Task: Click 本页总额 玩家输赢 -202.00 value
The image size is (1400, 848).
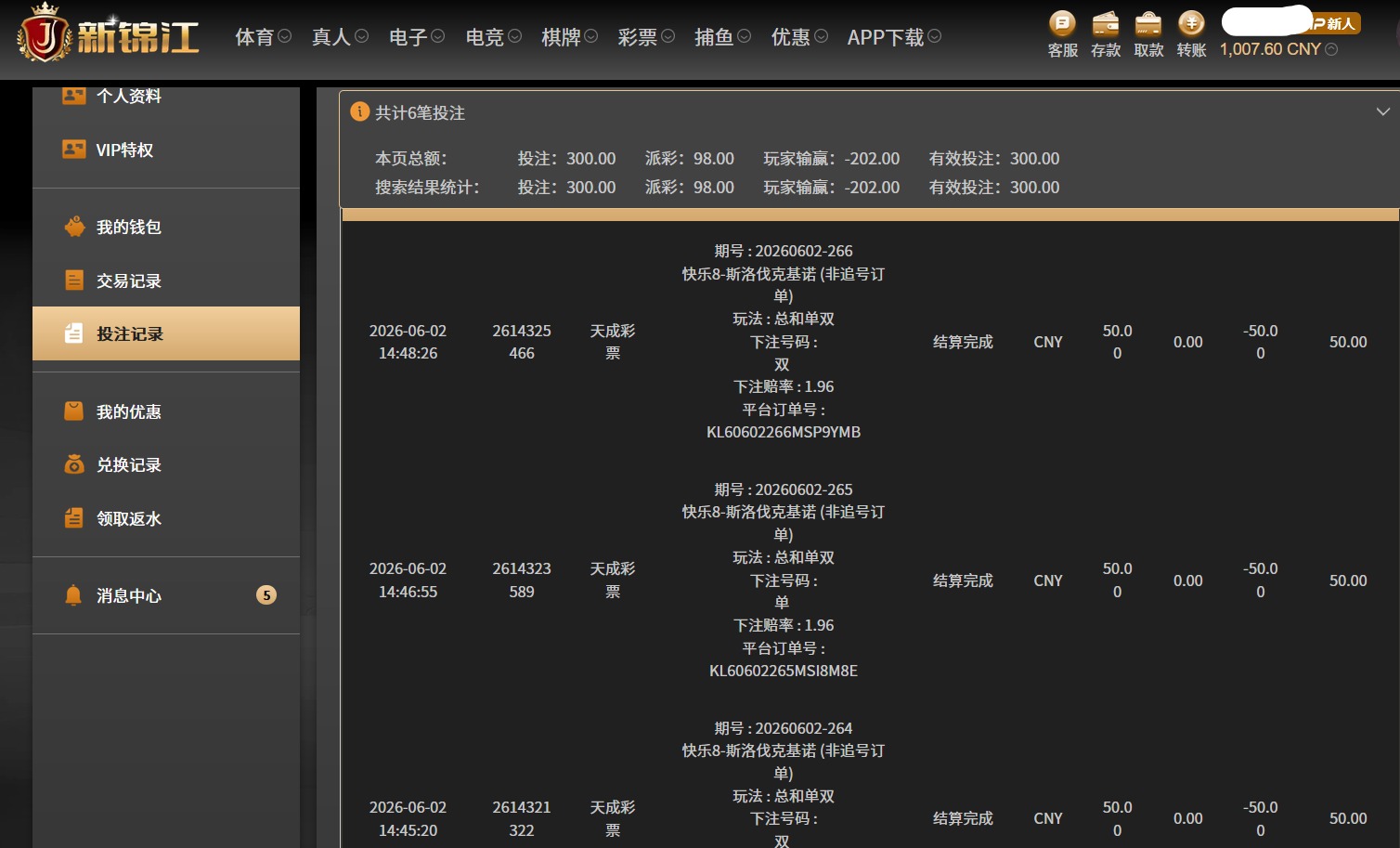Action: coord(872,159)
